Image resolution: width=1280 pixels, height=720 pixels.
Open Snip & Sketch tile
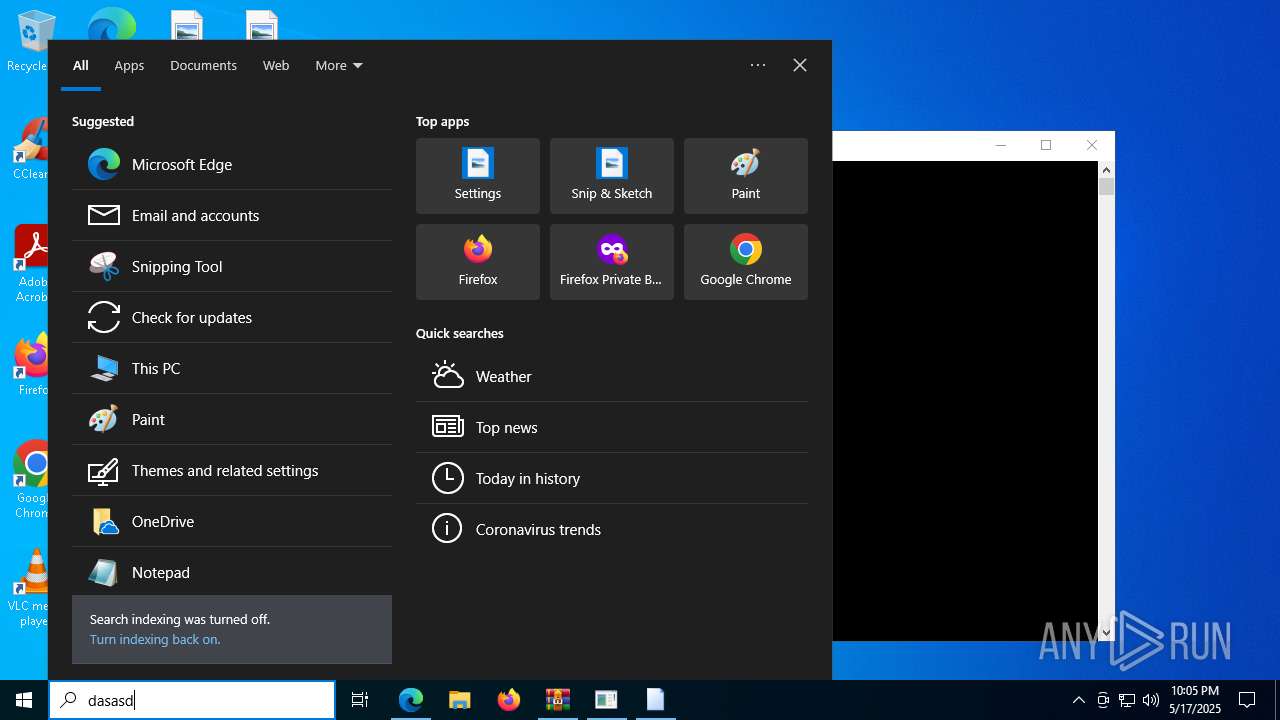point(612,176)
